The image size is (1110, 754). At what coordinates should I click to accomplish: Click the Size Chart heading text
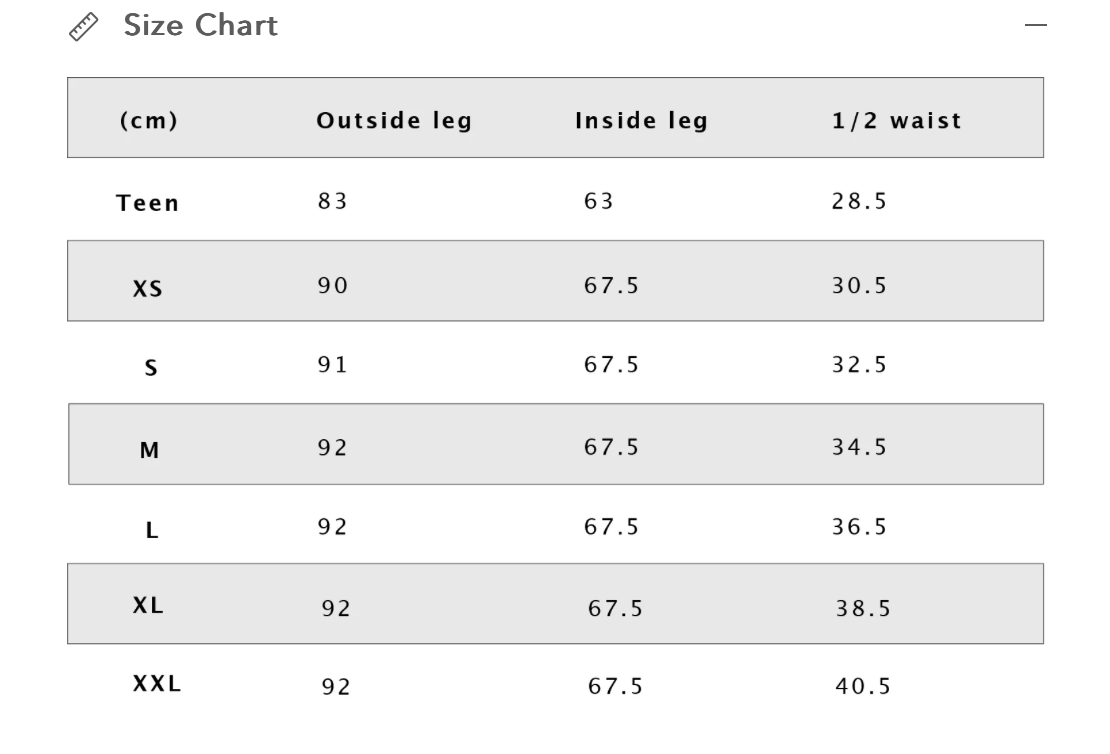[200, 26]
